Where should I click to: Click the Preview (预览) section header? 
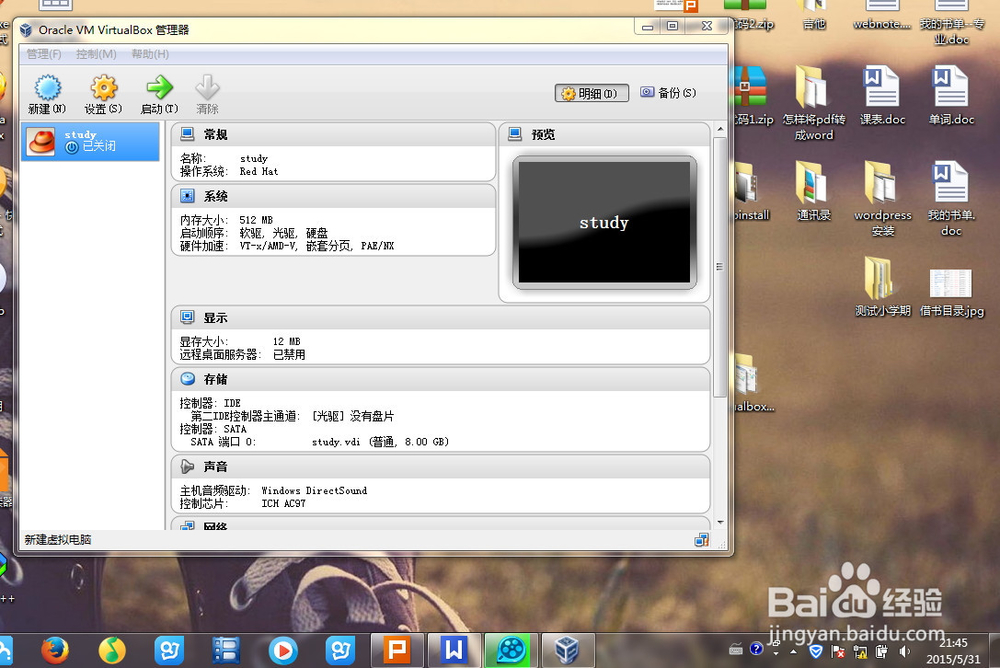click(x=604, y=135)
